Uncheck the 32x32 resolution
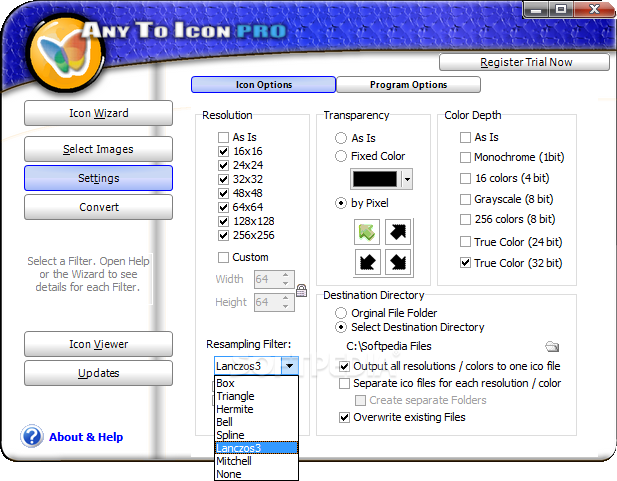This screenshot has width=617, height=481. [x=224, y=179]
